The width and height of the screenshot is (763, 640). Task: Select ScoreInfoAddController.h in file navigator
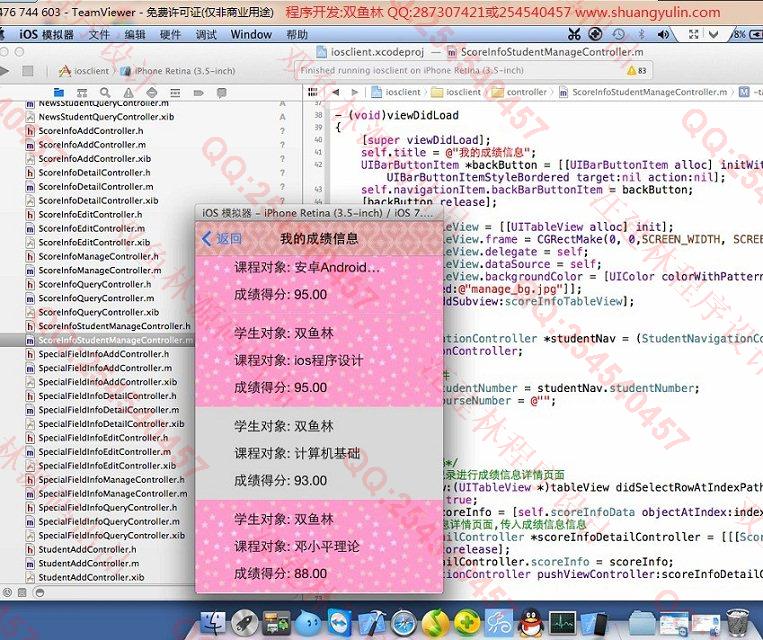90,130
